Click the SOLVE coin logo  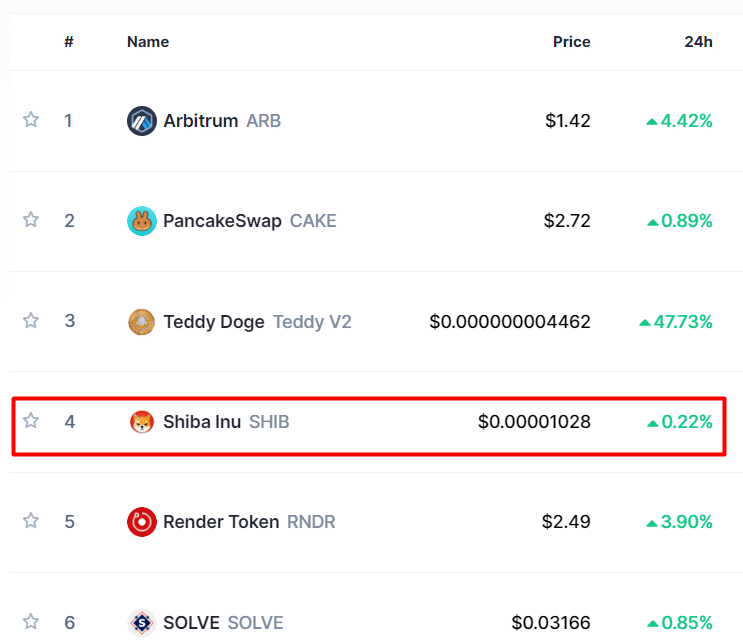pyautogui.click(x=142, y=622)
